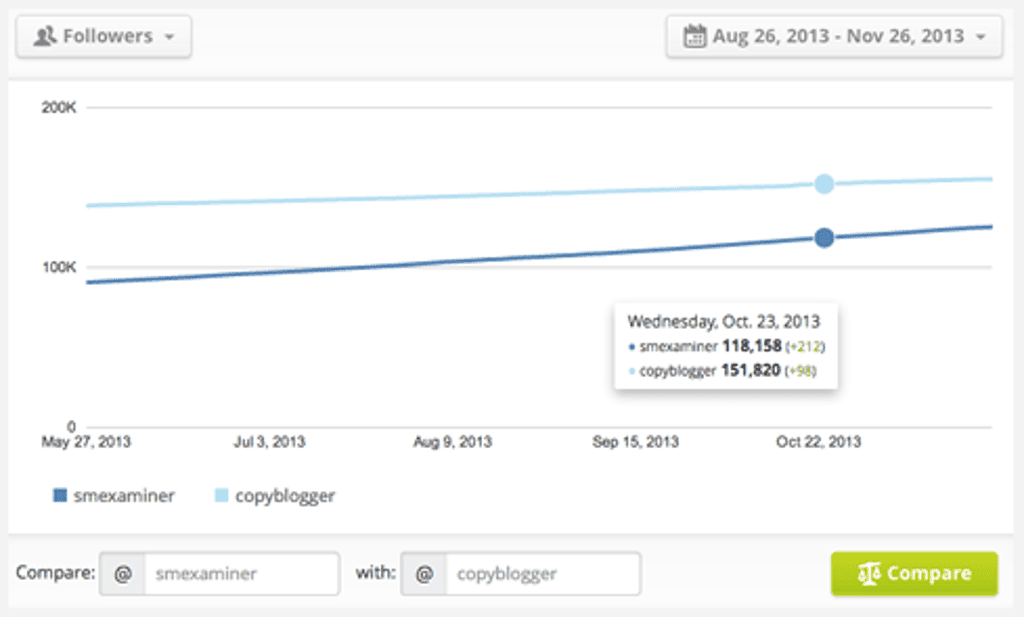
Task: Click the (+98) change value in tooltip
Action: [x=801, y=371]
